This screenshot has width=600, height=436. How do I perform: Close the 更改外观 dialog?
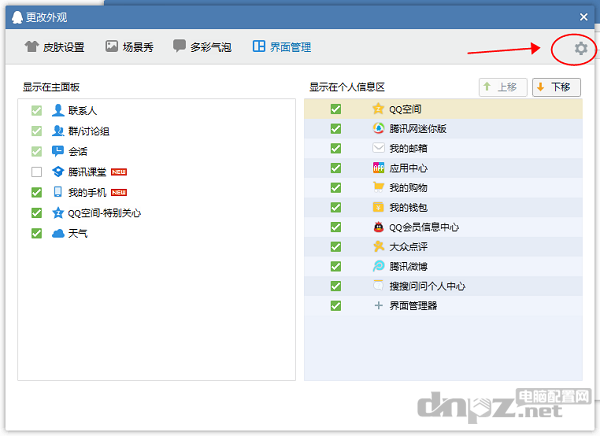click(584, 16)
